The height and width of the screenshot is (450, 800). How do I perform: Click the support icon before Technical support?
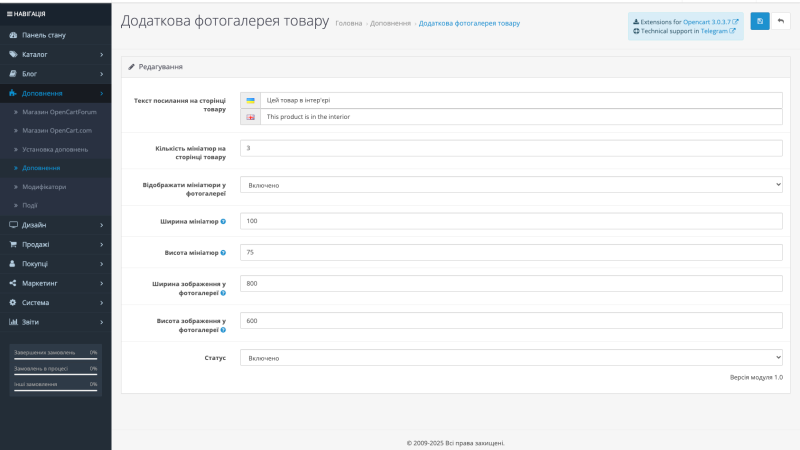coord(636,31)
